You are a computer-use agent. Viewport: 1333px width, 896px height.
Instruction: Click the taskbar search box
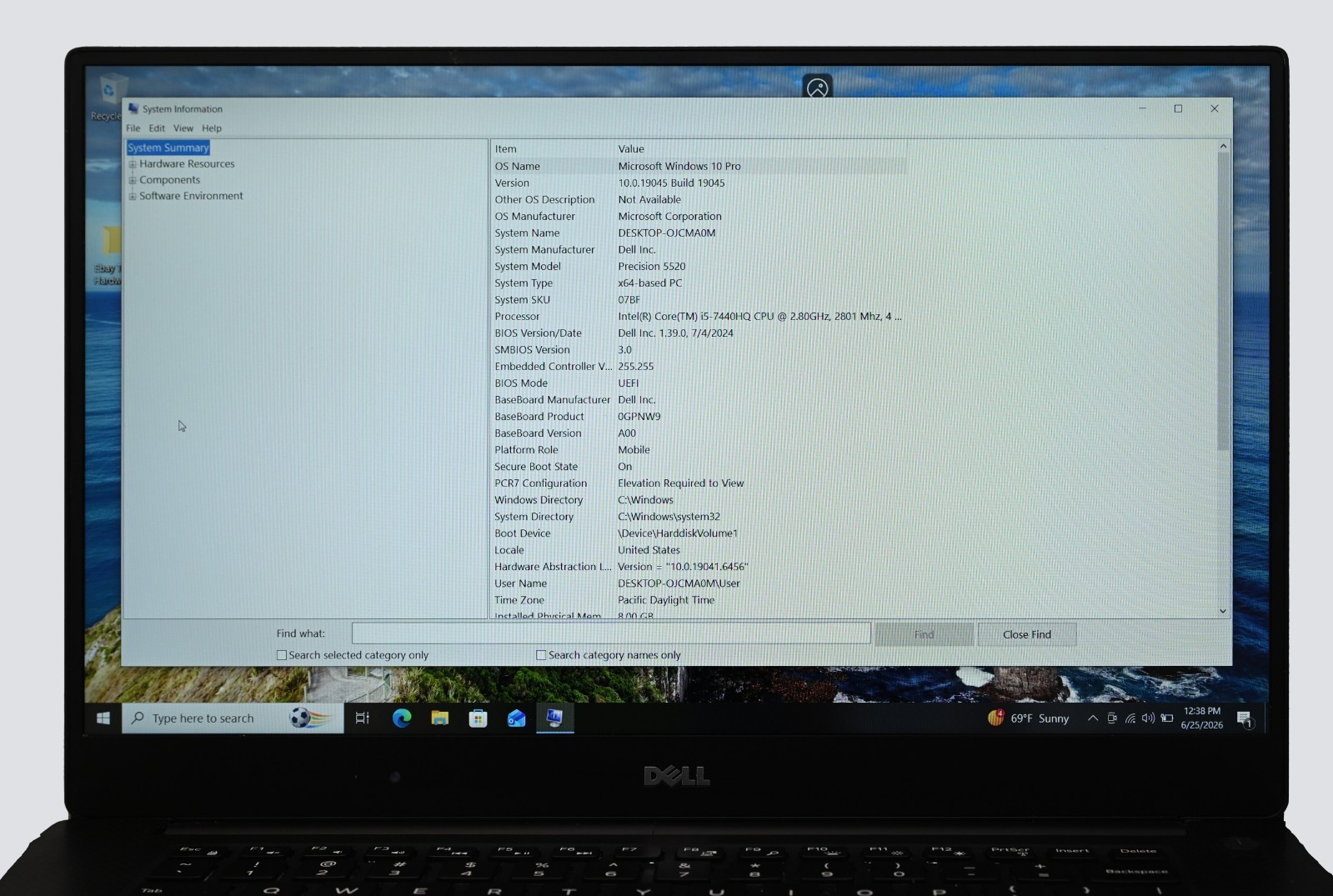(x=233, y=718)
